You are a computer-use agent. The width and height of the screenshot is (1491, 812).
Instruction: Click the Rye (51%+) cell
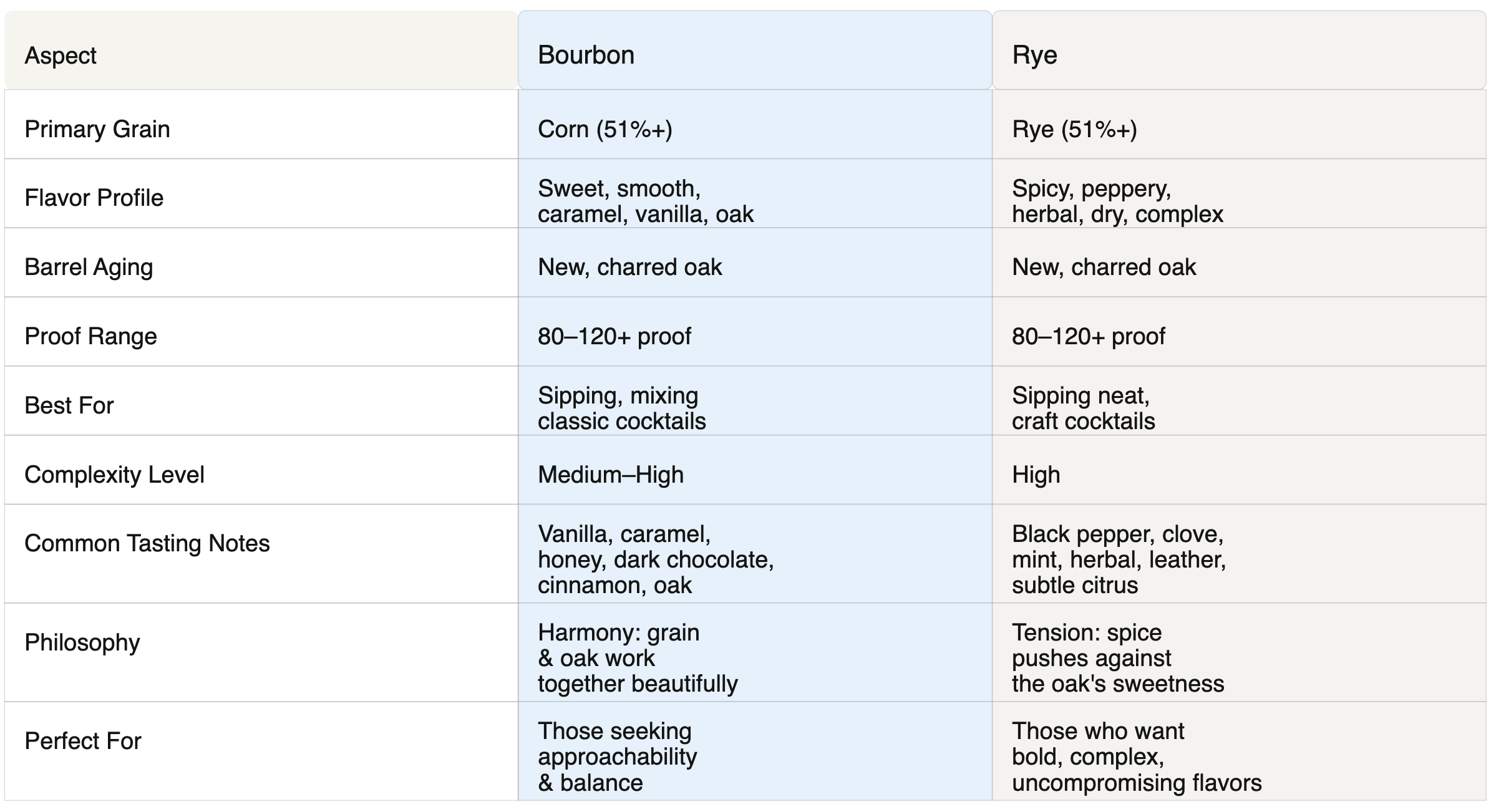1074,129
